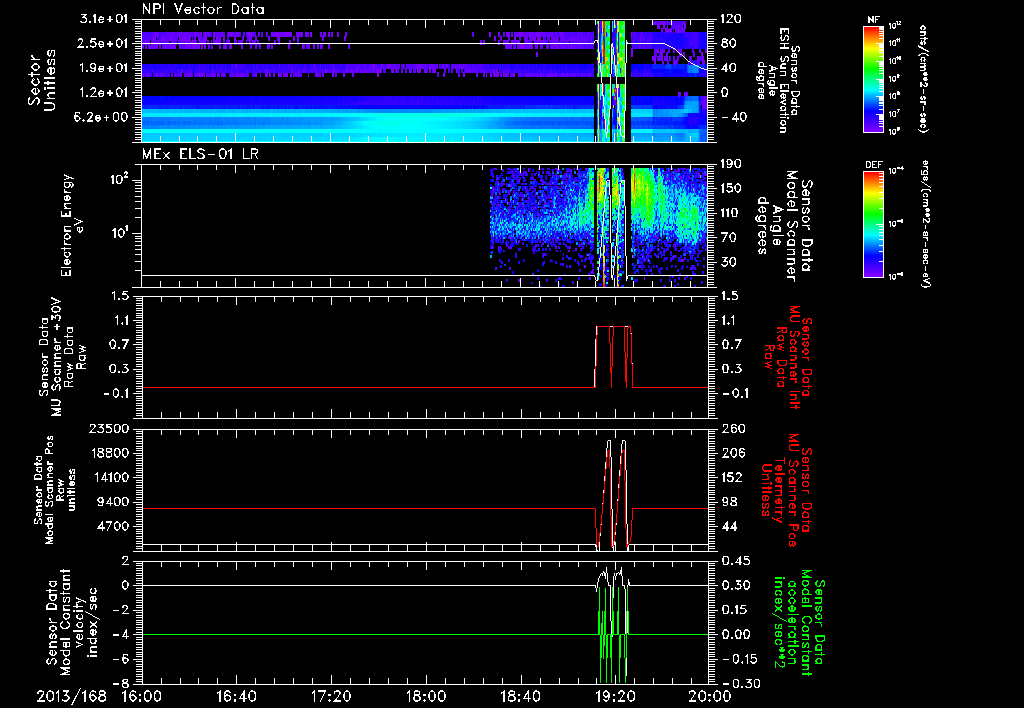Select the NF color scale bar
1024x708 pixels.
pos(871,79)
